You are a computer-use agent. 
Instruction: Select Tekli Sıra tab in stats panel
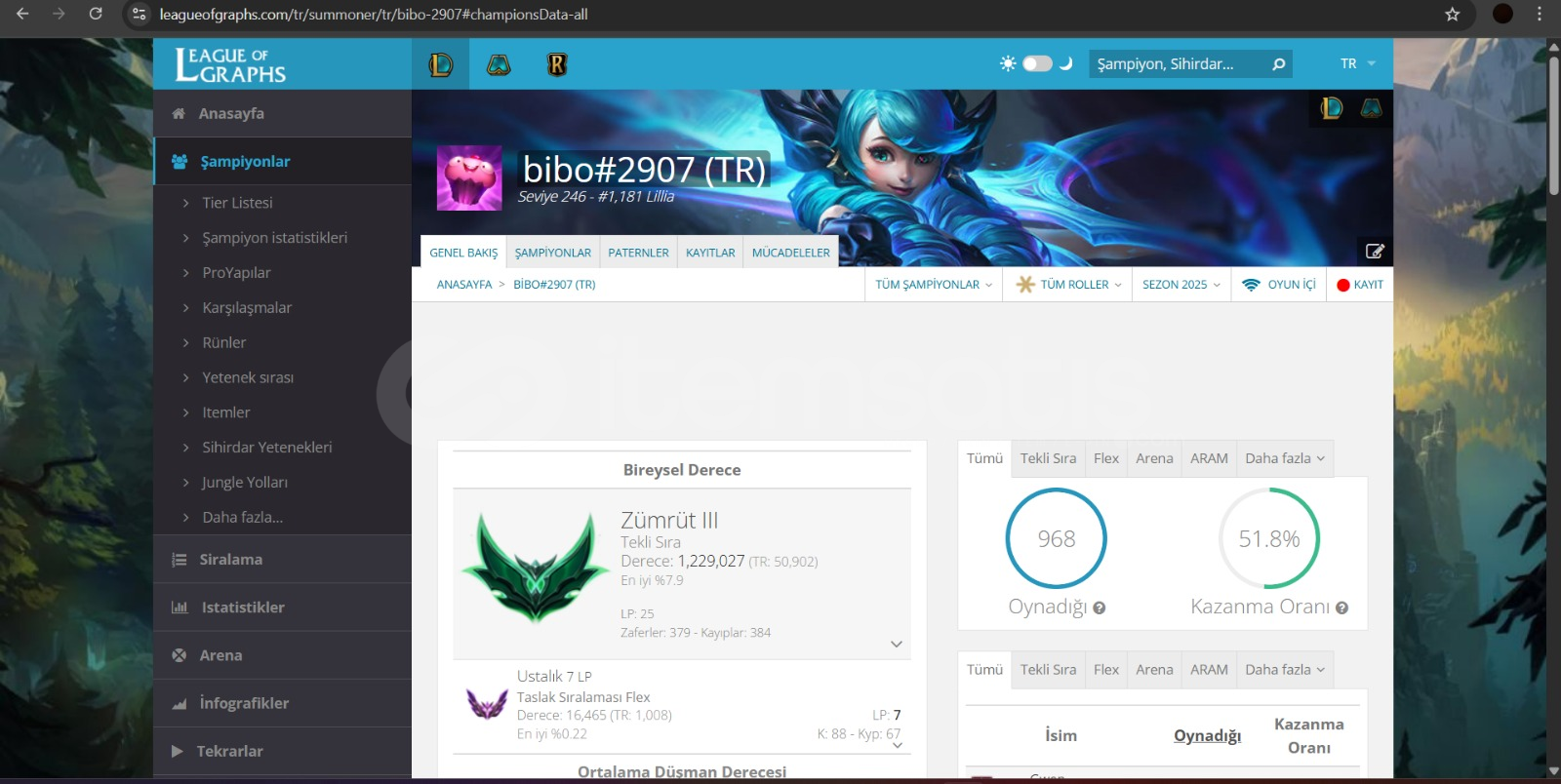[x=1048, y=458]
